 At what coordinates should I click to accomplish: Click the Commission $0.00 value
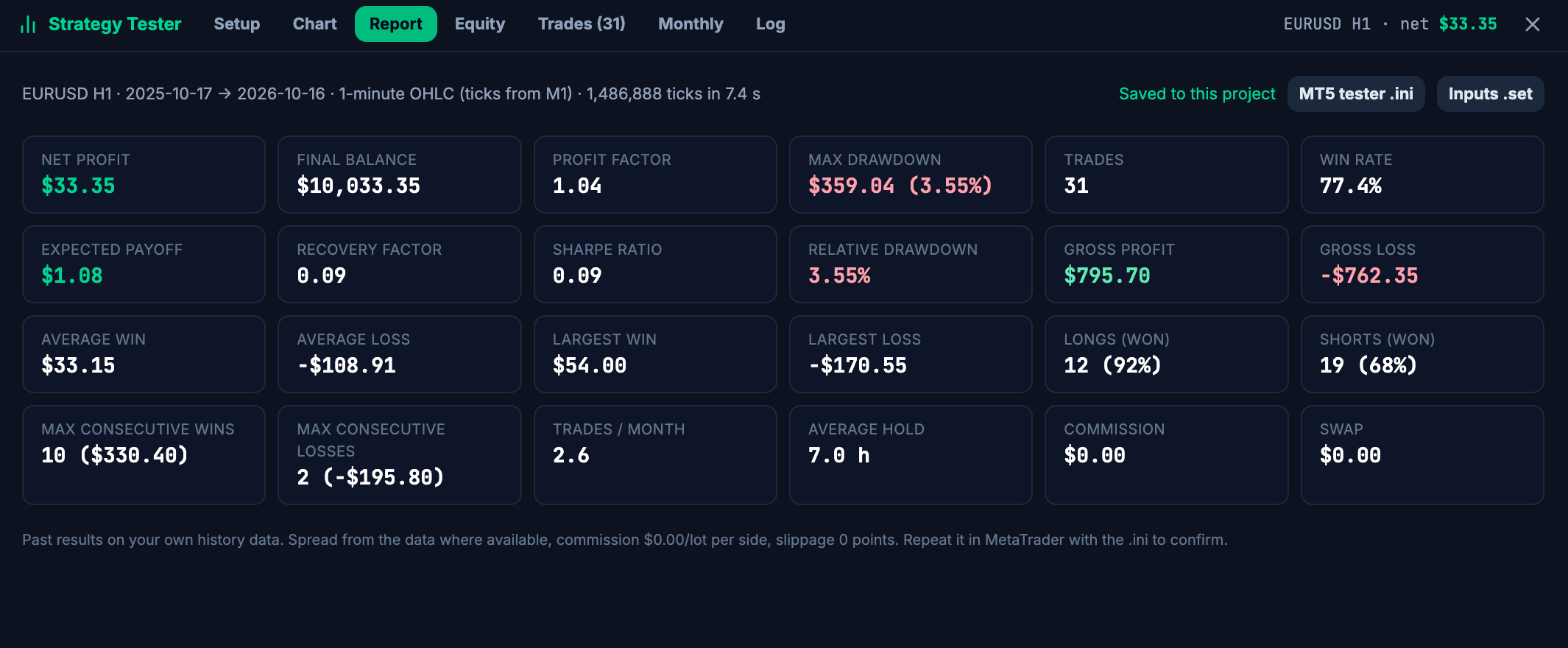pos(1095,456)
